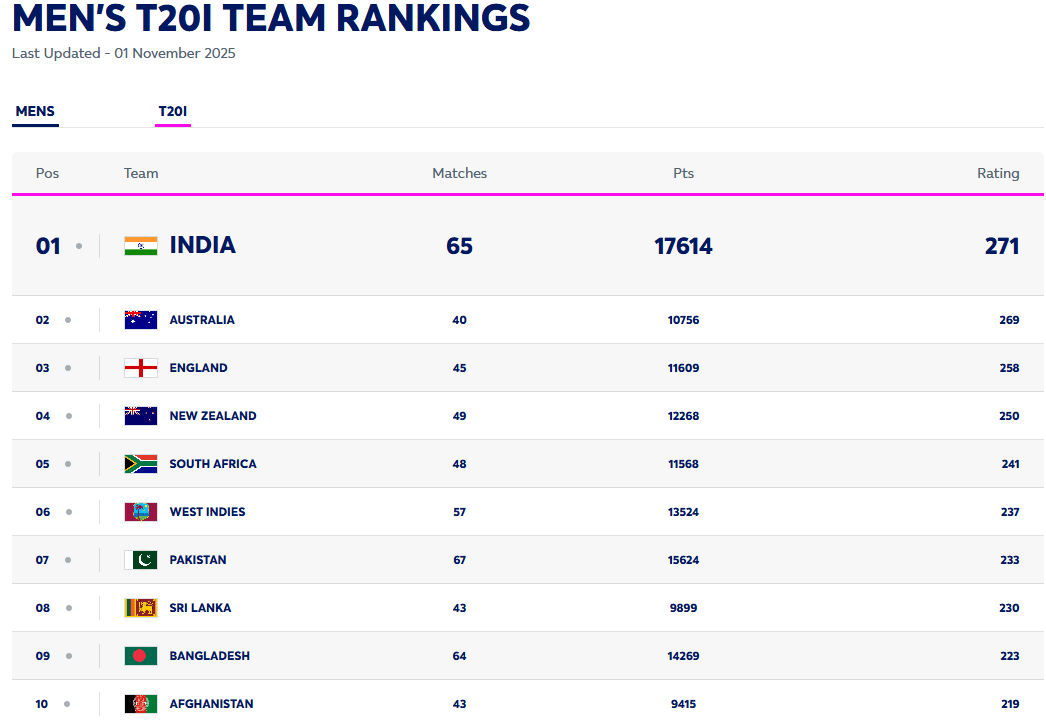
Task: Click the South Africa flag icon
Action: click(141, 464)
